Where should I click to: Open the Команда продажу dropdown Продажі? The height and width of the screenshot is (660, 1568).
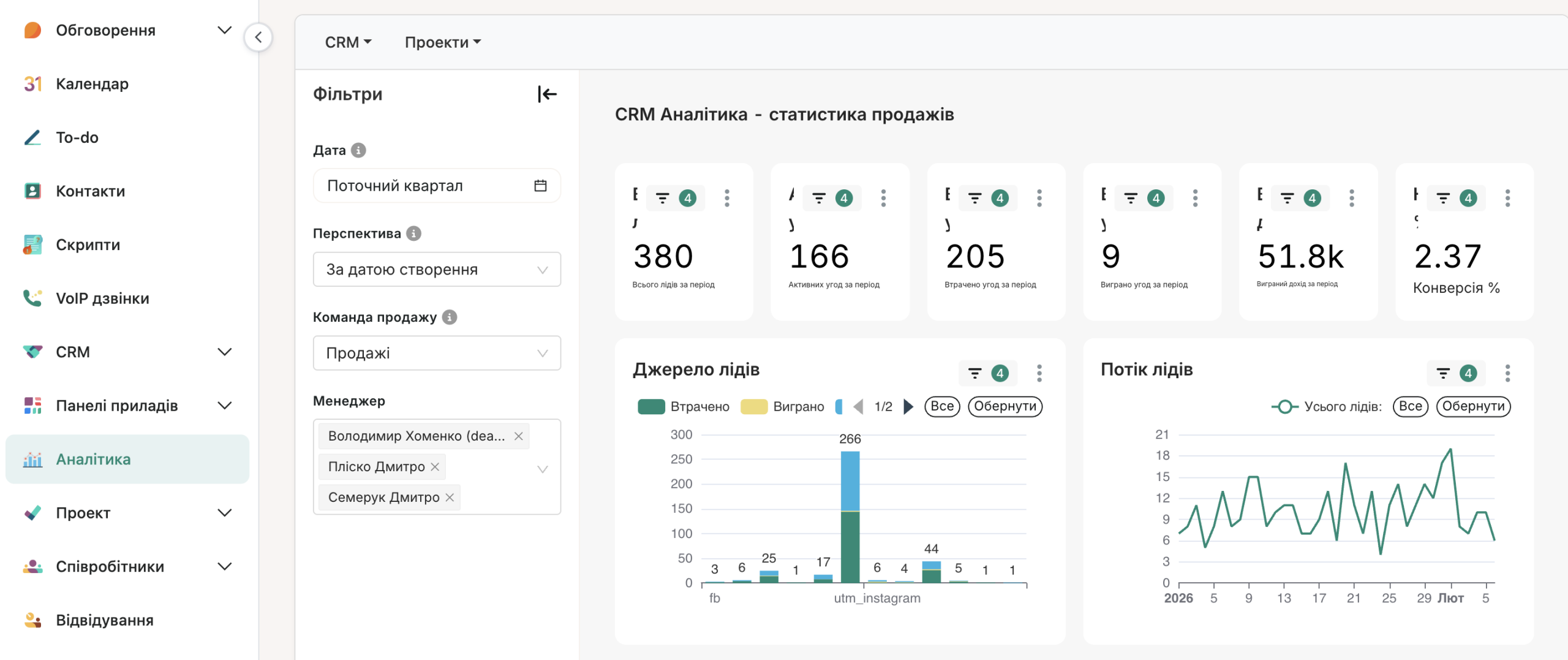click(x=437, y=353)
